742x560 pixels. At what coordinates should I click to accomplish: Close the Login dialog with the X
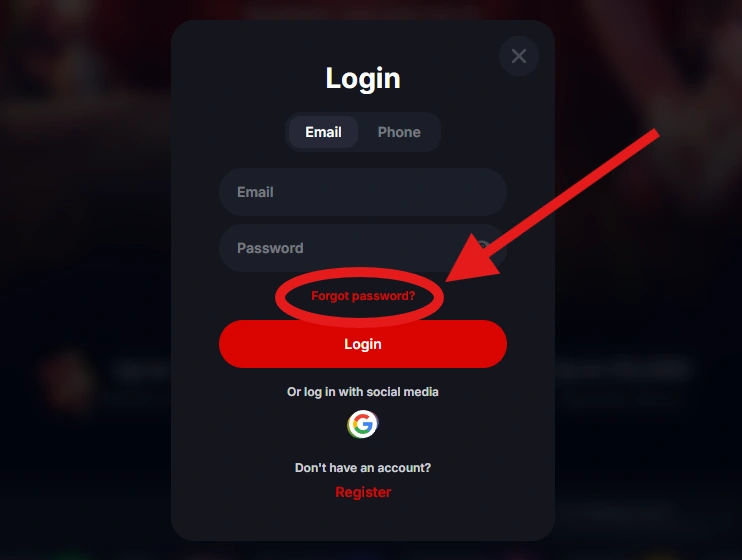(519, 56)
